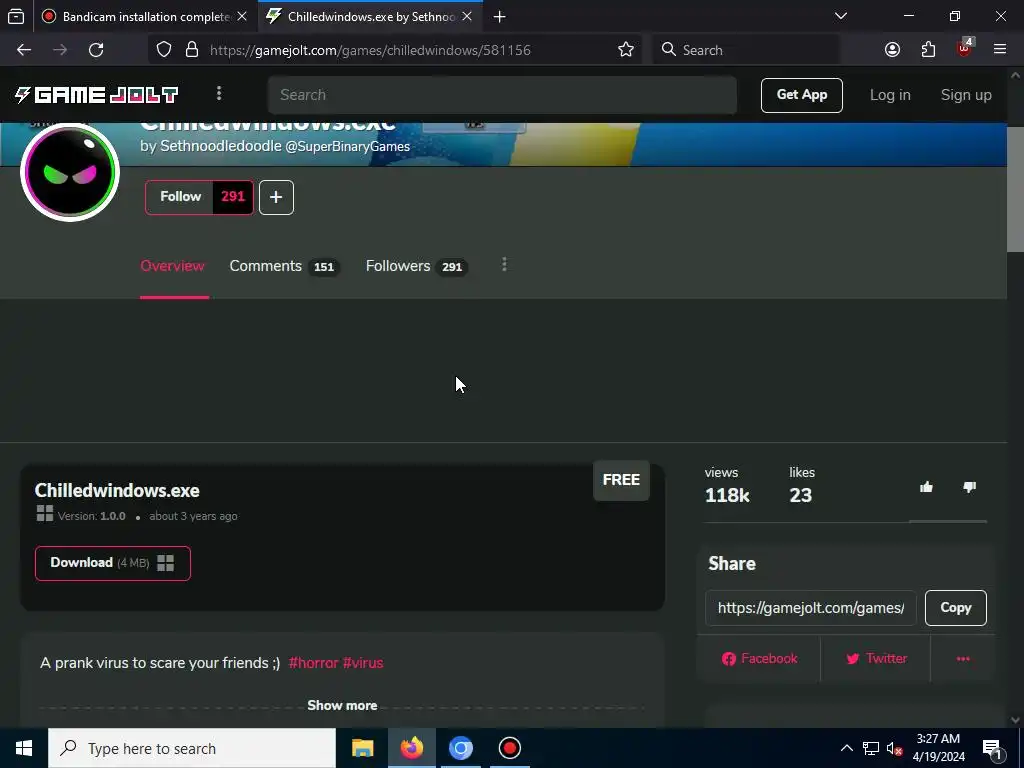Screen dimensions: 1024x768
Task: Click the Sign up link
Action: (x=966, y=95)
